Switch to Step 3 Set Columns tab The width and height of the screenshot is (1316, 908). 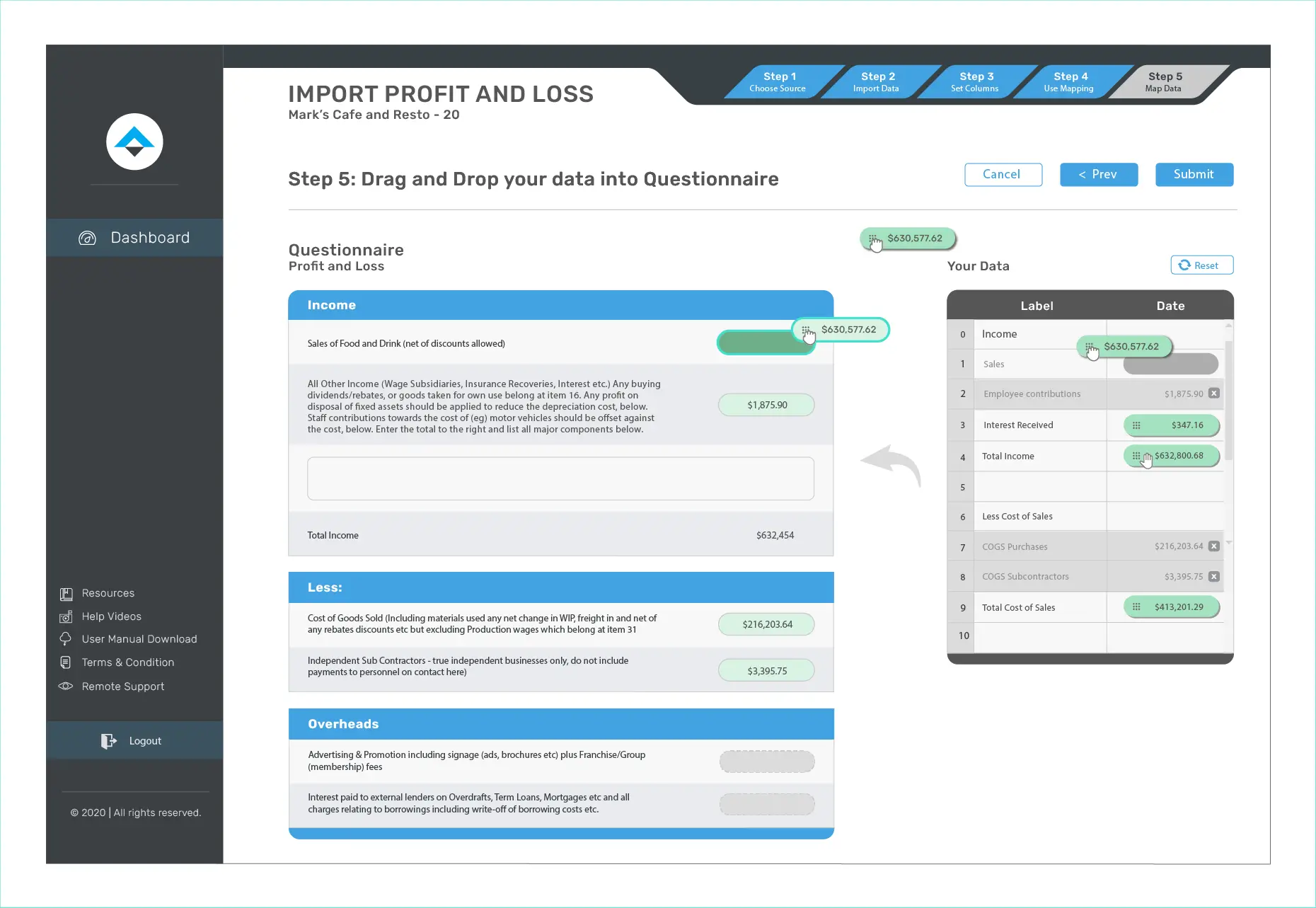[975, 81]
